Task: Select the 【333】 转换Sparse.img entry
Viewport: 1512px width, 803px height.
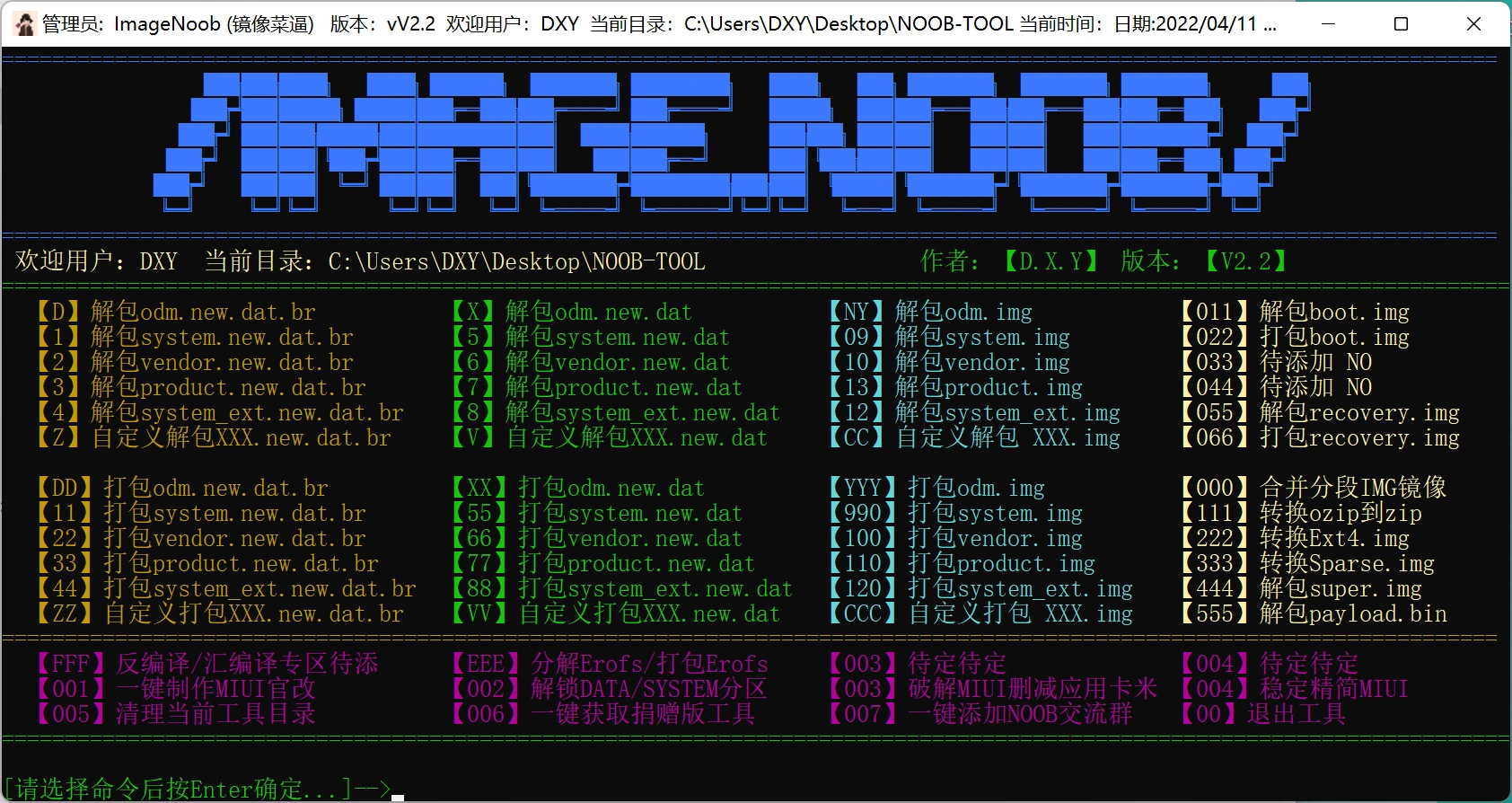Action: tap(1306, 564)
